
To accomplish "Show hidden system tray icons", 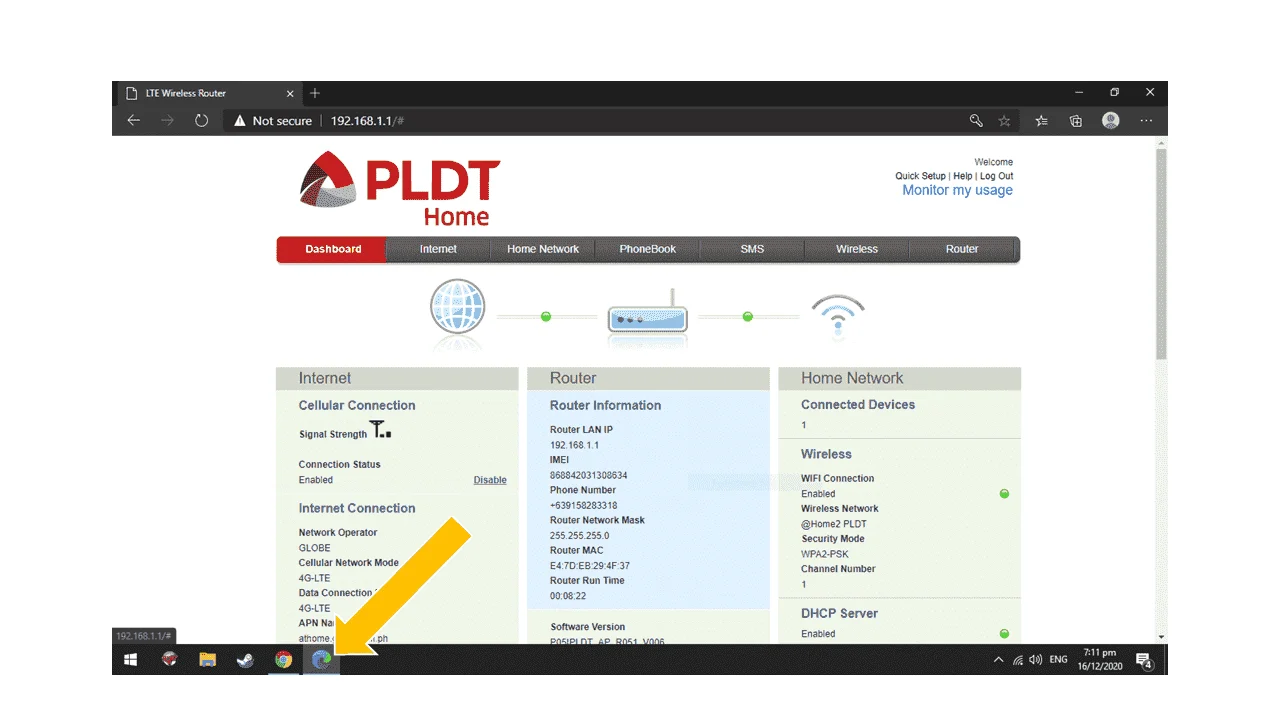I will [x=998, y=660].
